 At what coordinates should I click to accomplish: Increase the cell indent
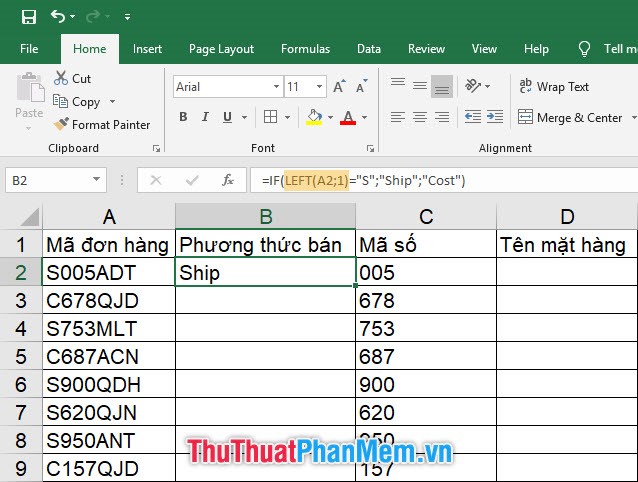(495, 117)
